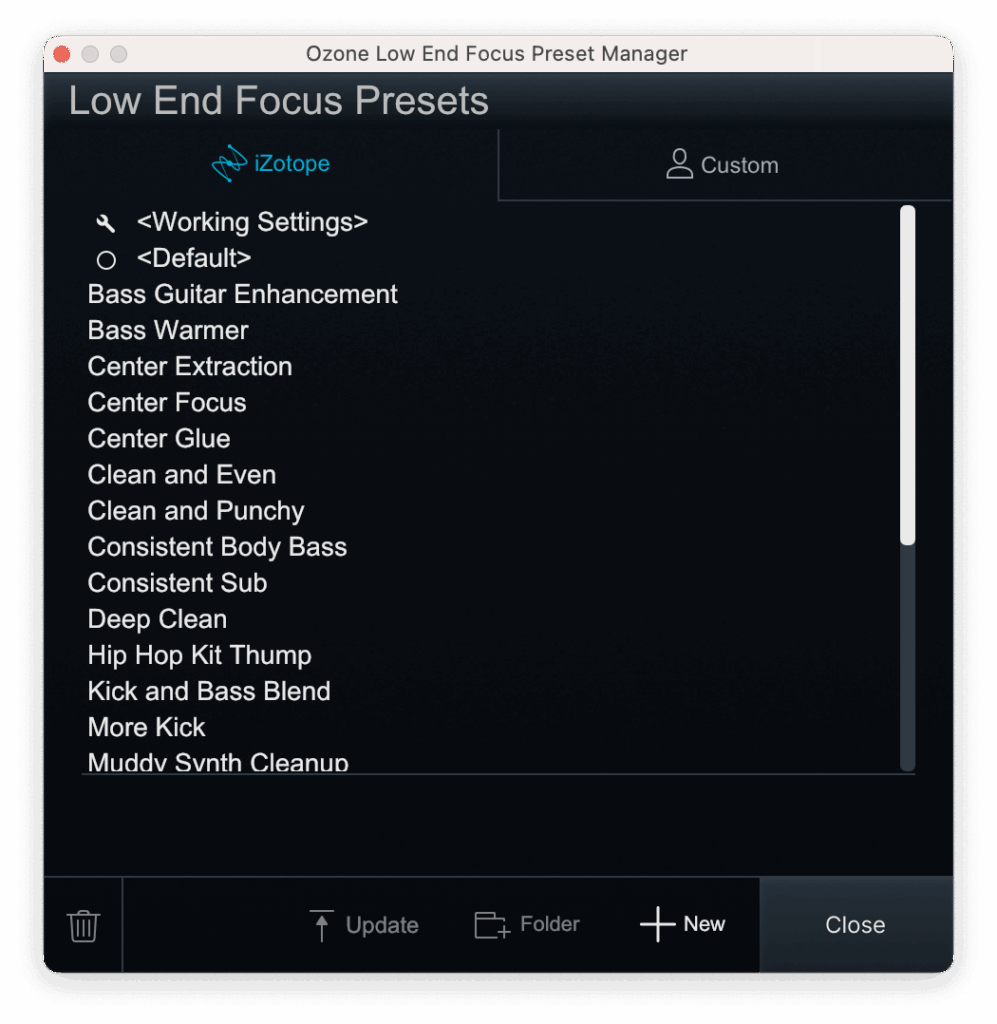Click the circle icon beside Default
This screenshot has height=1024, width=997.
[x=106, y=260]
